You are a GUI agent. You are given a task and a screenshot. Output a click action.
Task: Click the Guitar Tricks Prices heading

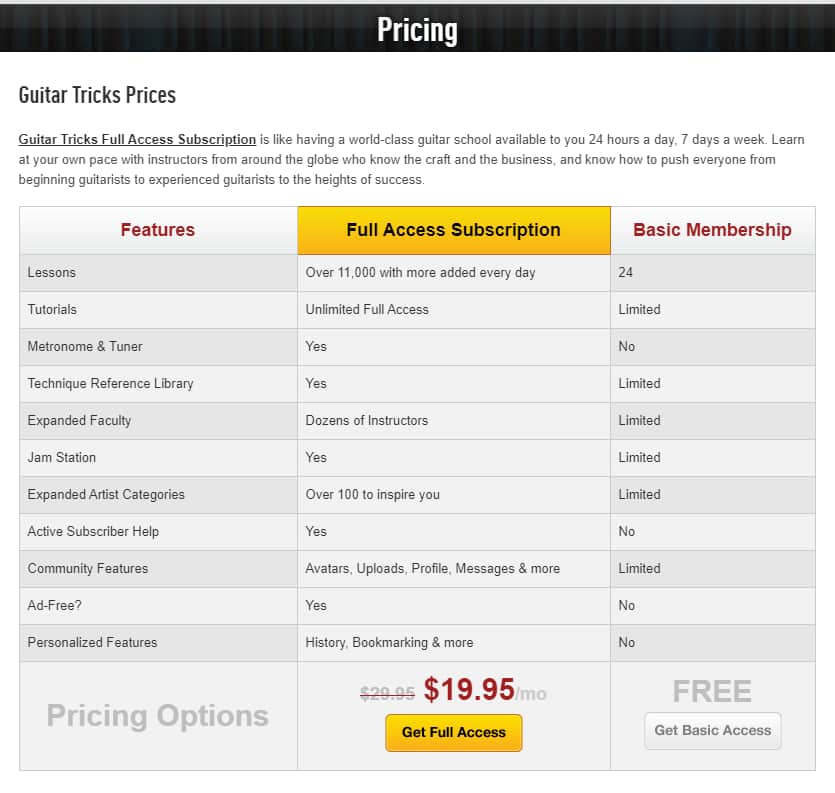pyautogui.click(x=97, y=95)
